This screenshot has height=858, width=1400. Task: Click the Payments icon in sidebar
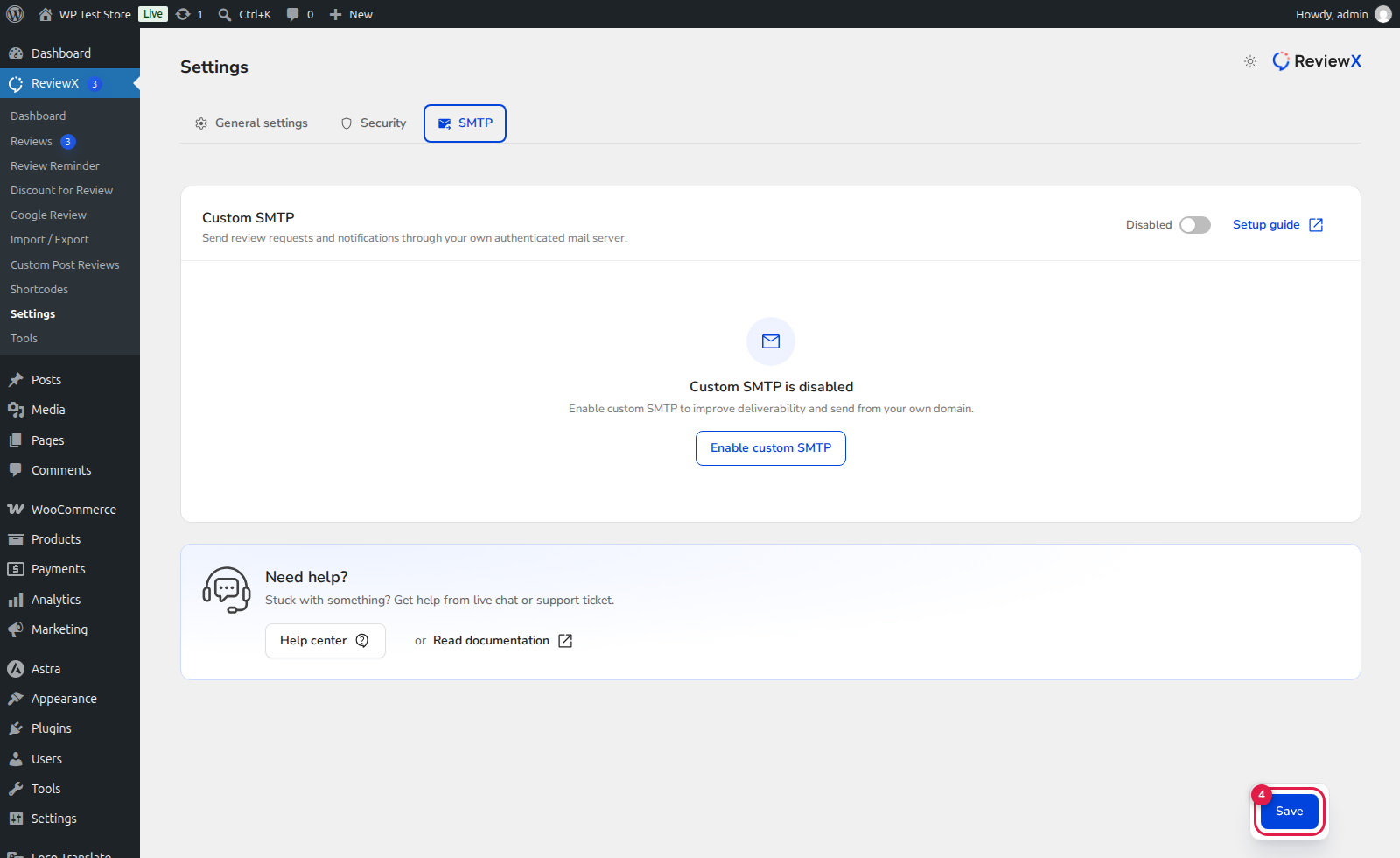[16, 569]
